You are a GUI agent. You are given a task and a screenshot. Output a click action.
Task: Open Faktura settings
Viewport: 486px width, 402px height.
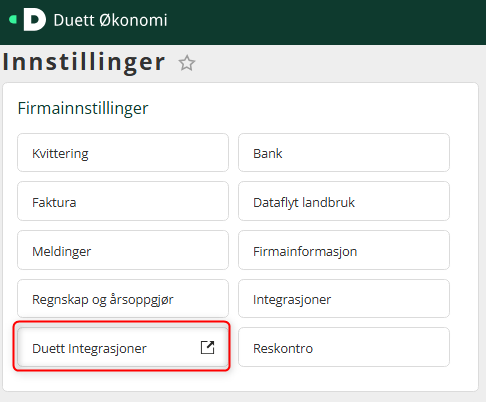[123, 201]
